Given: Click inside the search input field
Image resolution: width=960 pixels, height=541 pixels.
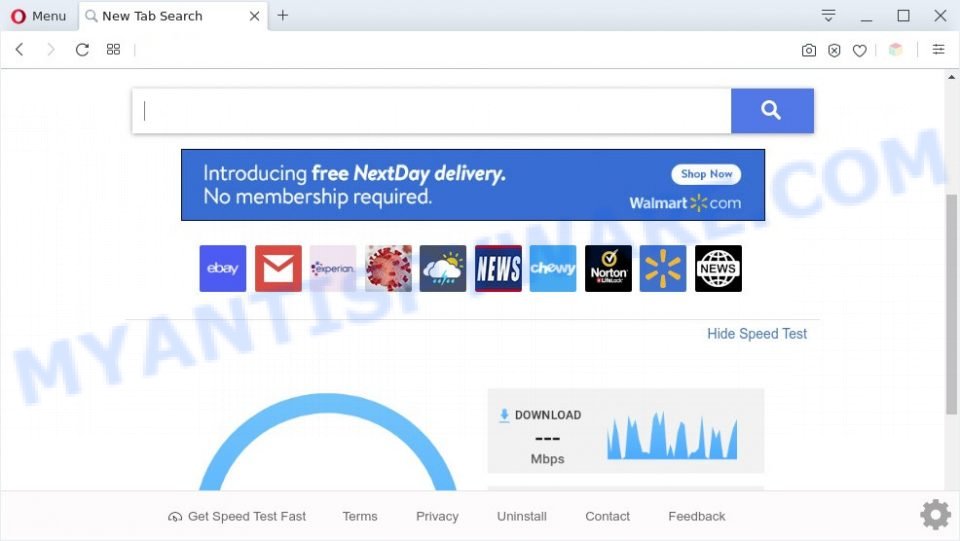Looking at the screenshot, I should pos(432,111).
